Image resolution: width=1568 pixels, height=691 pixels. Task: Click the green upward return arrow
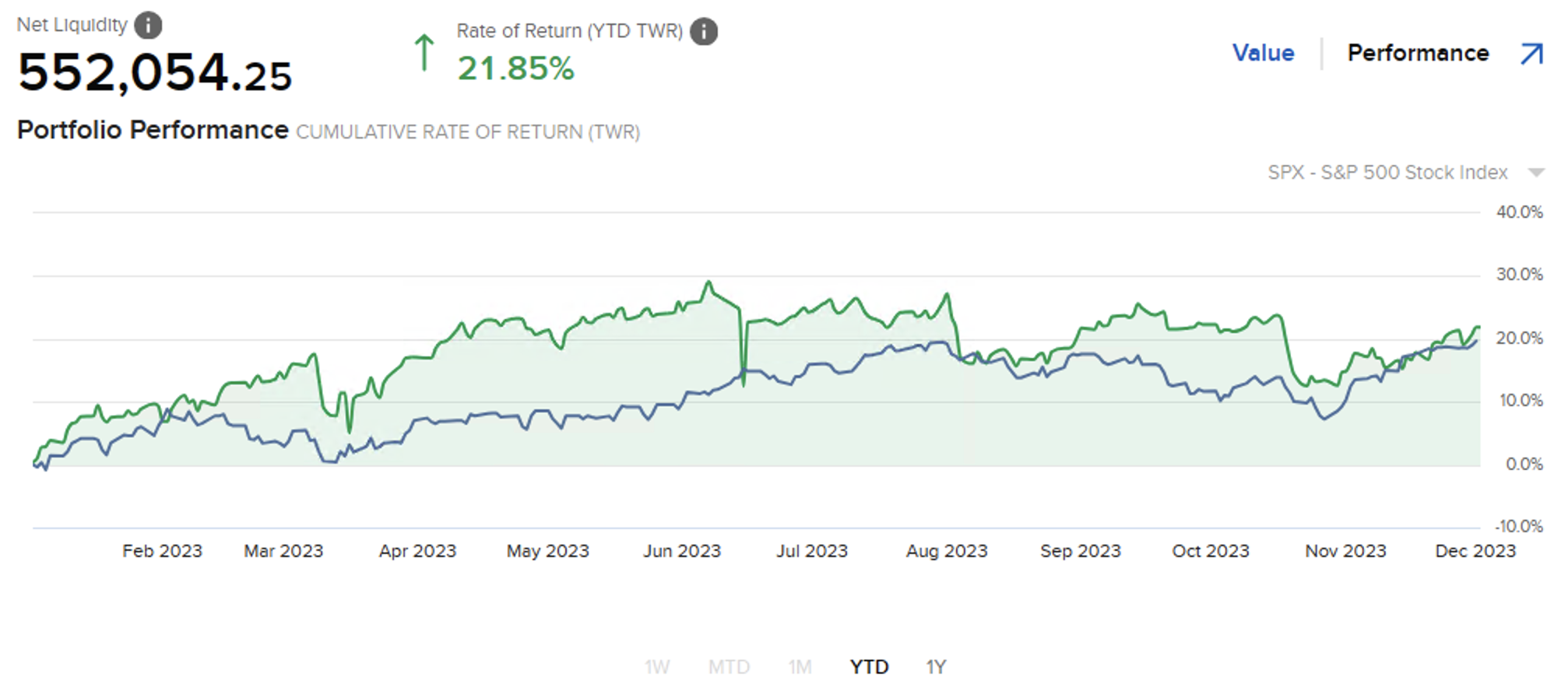click(424, 53)
